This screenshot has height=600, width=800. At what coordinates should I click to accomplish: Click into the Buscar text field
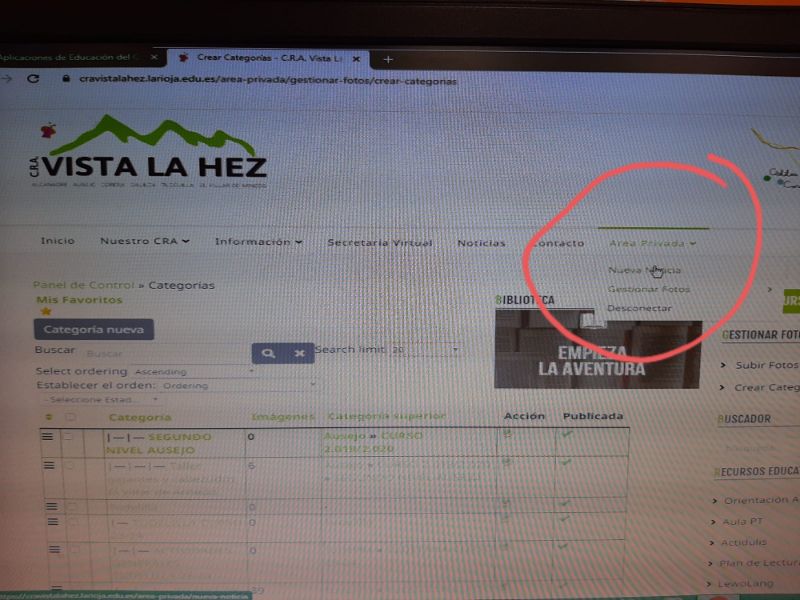point(165,353)
